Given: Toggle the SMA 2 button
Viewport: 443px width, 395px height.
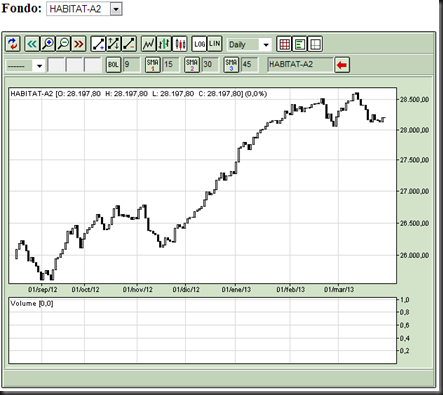Looking at the screenshot, I should 192,64.
